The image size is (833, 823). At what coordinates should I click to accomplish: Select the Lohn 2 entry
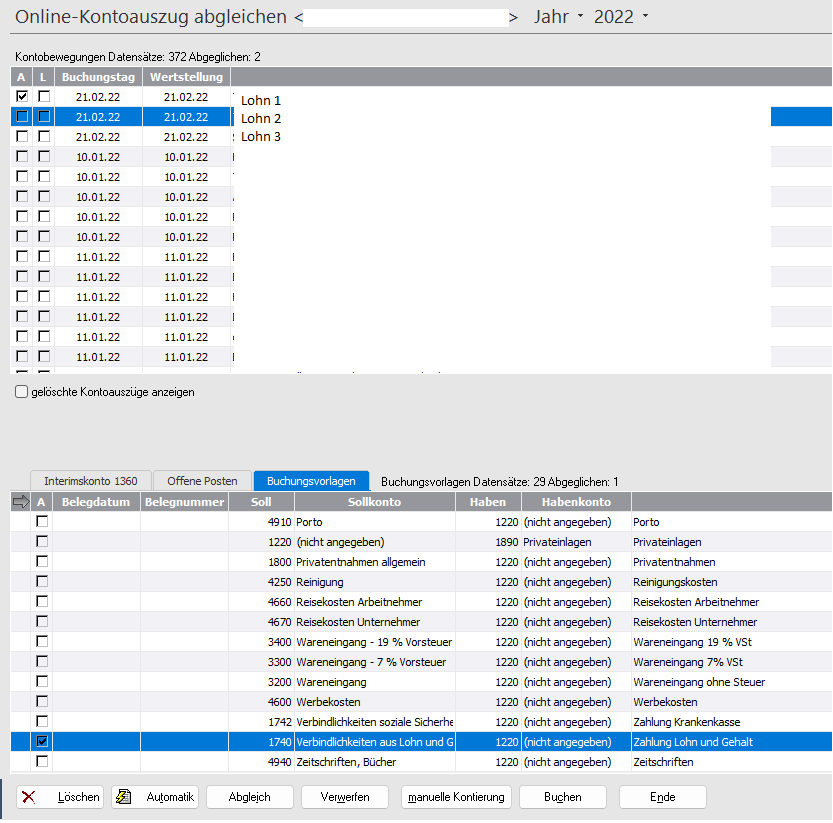click(x=261, y=118)
